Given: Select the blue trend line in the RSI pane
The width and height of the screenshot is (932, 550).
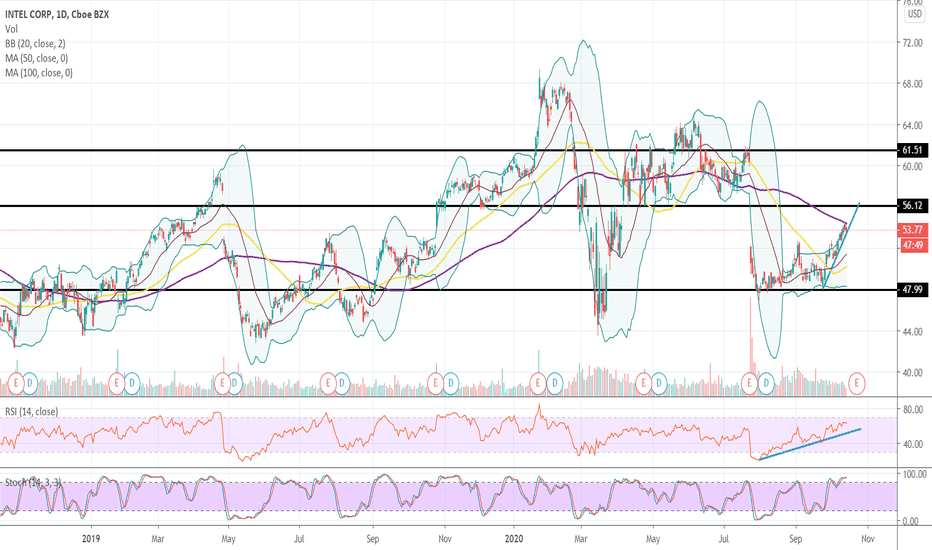Looking at the screenshot, I should (810, 444).
